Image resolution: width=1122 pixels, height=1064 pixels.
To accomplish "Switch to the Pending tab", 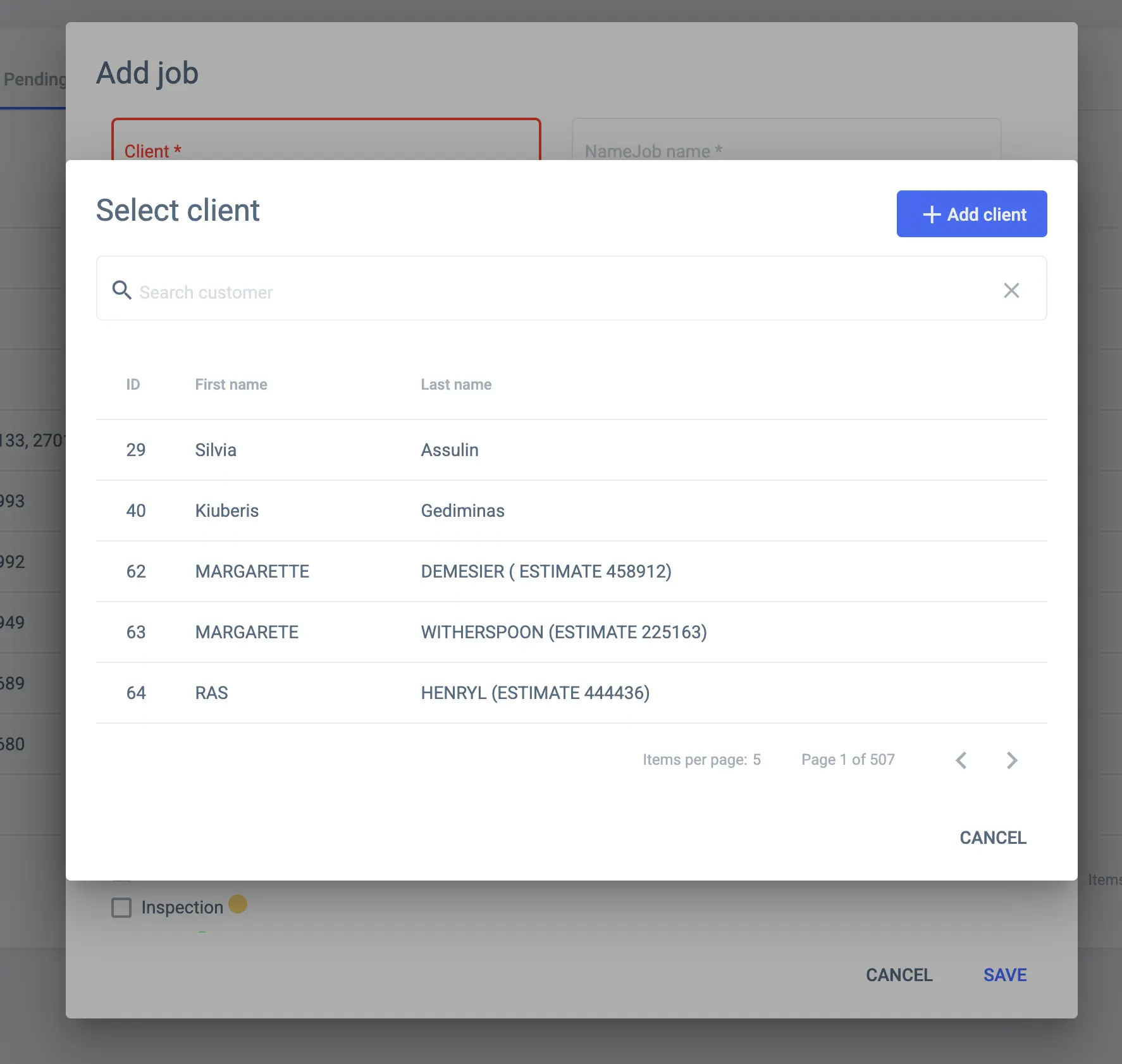I will 34,80.
